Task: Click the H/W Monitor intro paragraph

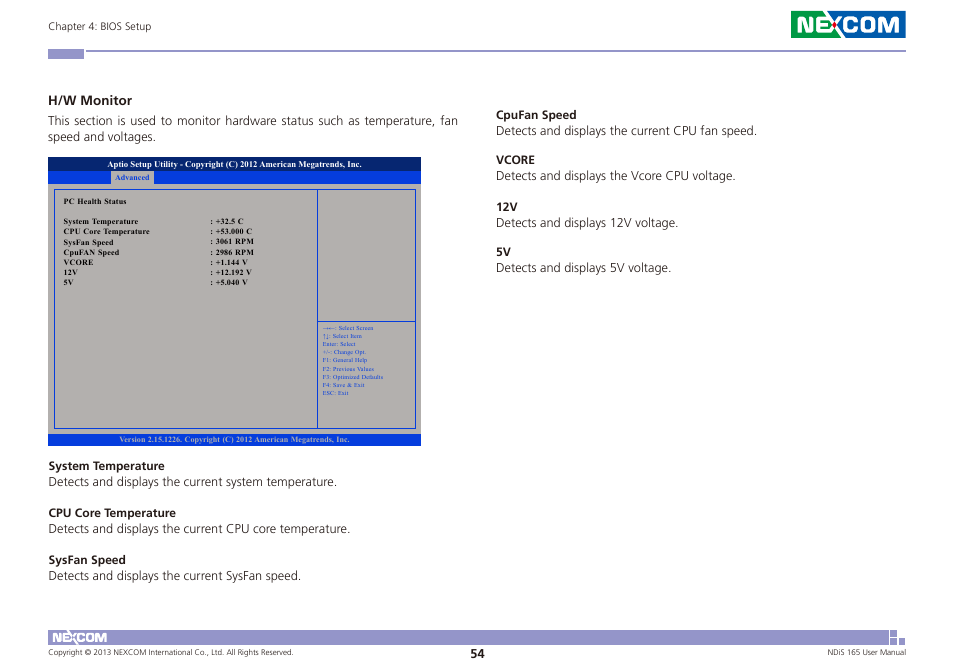Action: (x=252, y=128)
